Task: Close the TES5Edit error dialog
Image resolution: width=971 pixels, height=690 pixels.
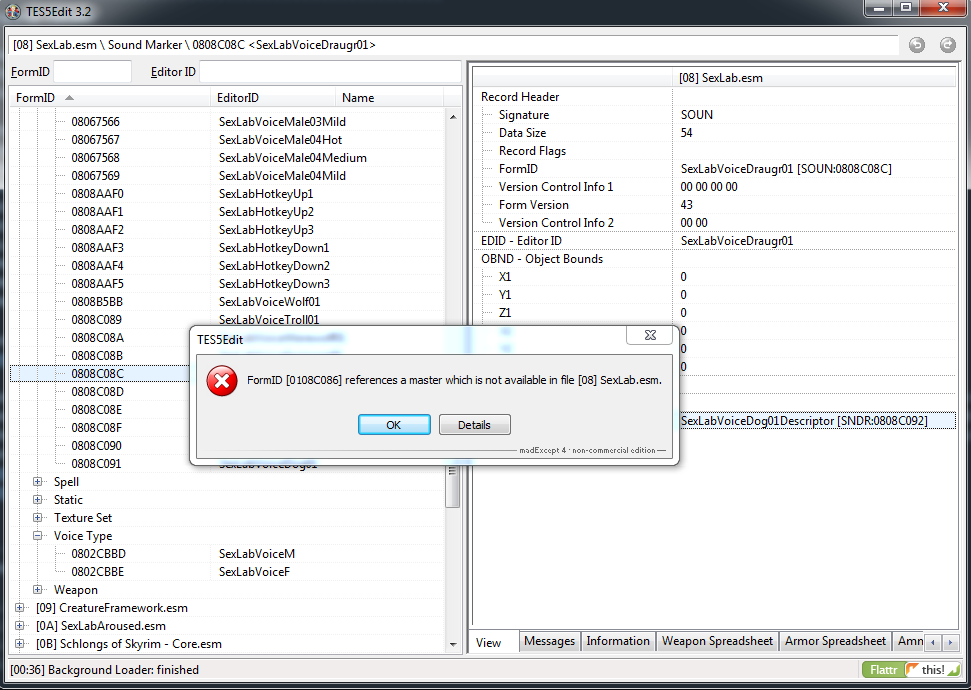Action: point(650,335)
